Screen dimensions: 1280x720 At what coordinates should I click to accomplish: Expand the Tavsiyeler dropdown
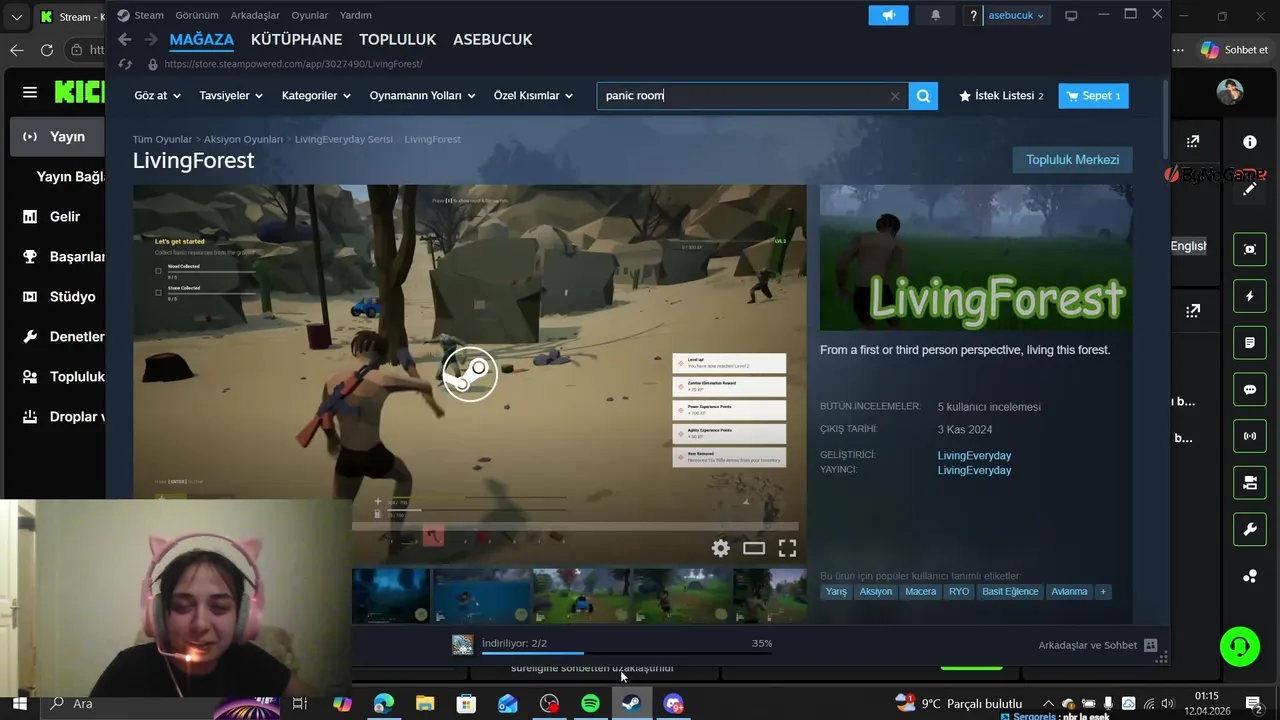(231, 96)
